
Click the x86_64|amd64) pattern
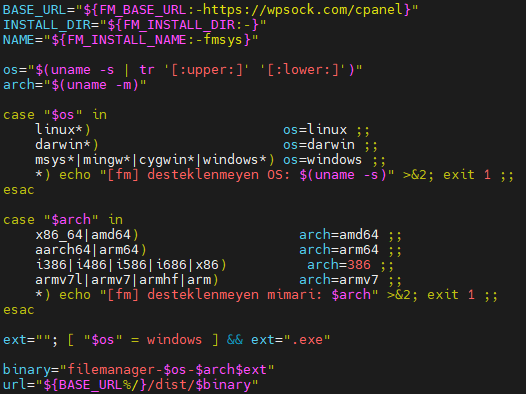pyautogui.click(x=87, y=235)
